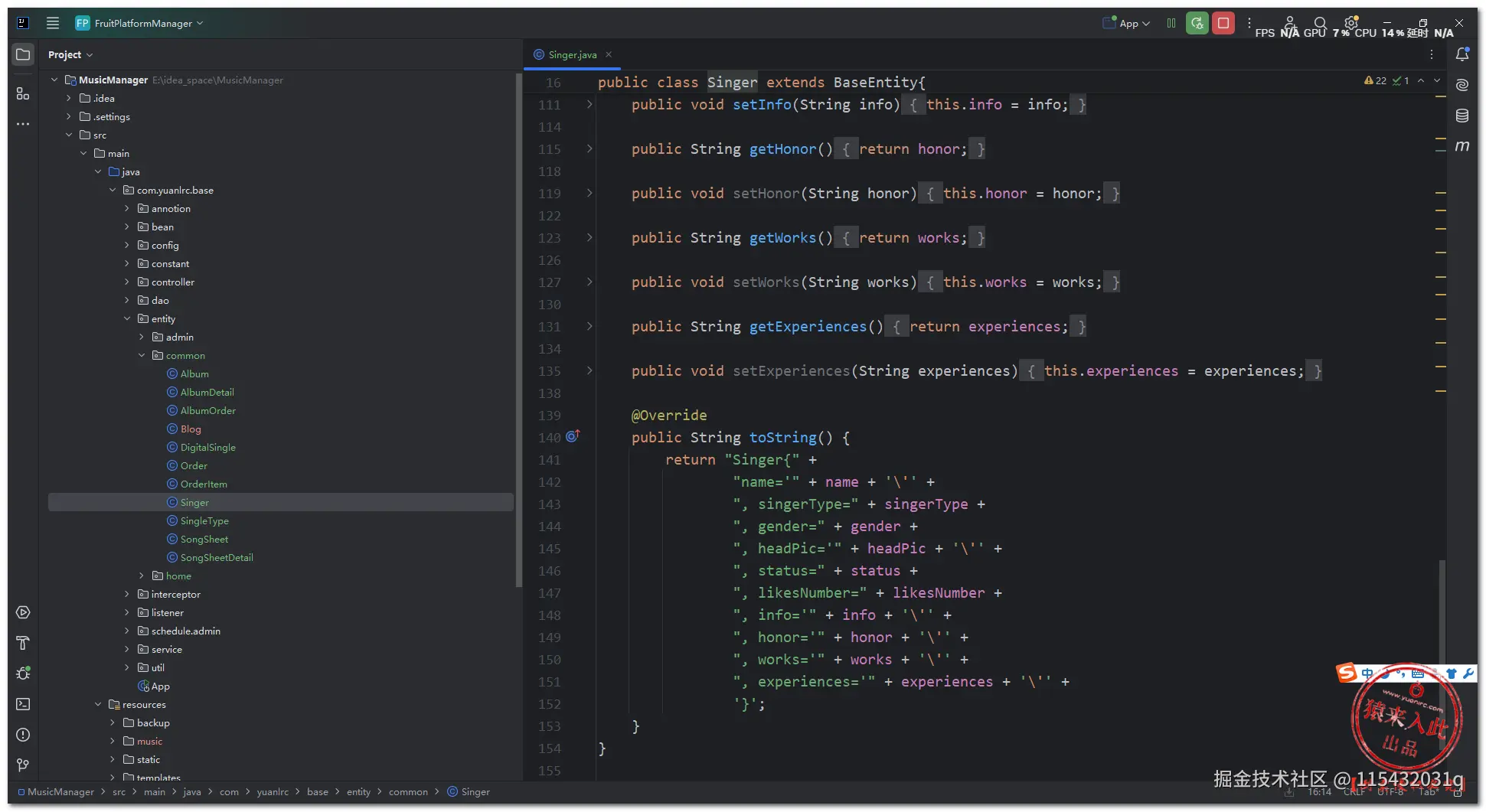Viewport: 1486px width, 812px height.
Task: Expand the .settings folder
Action: pyautogui.click(x=69, y=116)
